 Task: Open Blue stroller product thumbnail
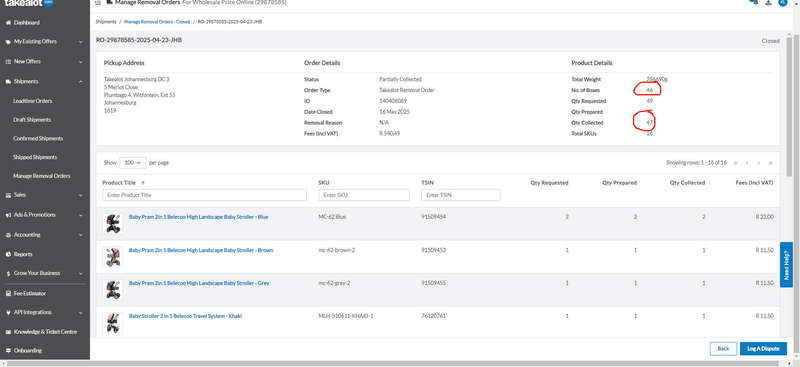(x=113, y=224)
